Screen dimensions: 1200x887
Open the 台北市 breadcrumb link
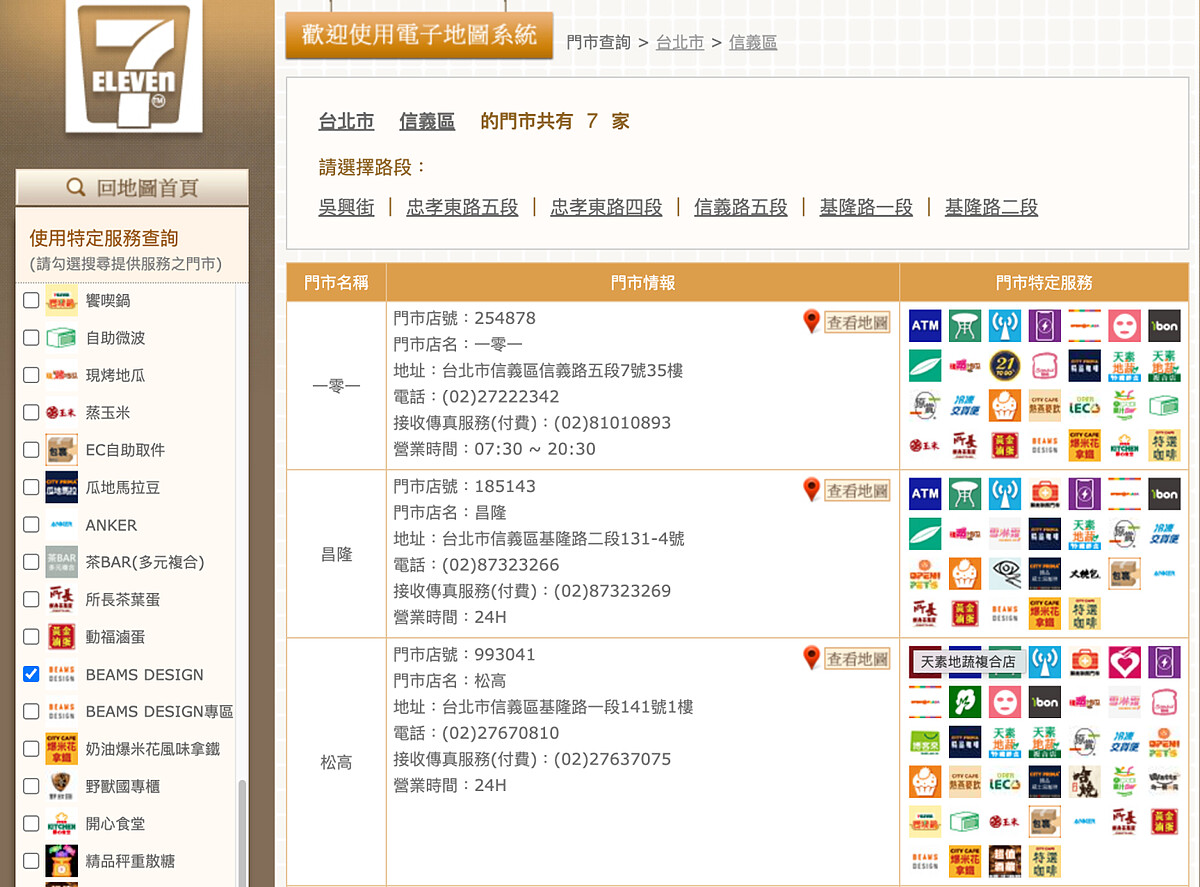tap(680, 42)
